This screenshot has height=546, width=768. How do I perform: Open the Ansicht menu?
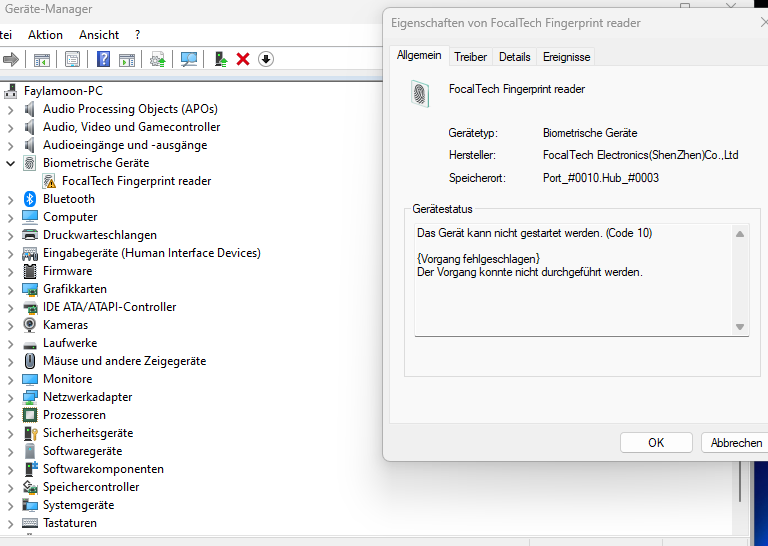(x=99, y=35)
